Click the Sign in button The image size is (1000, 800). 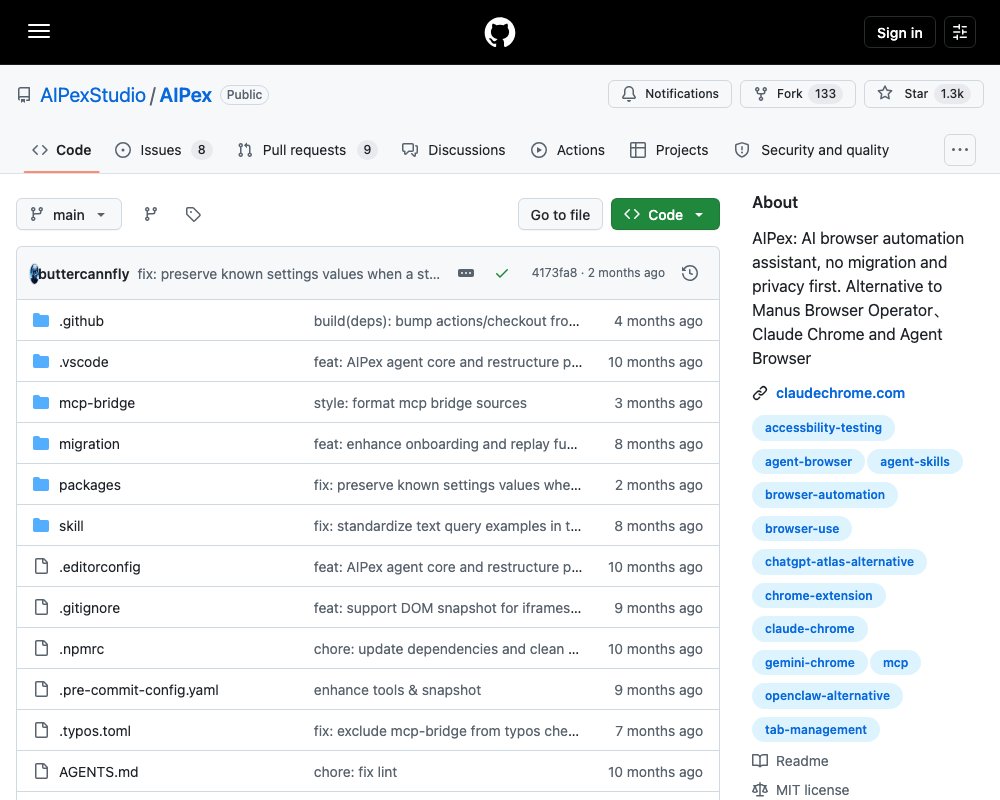[x=899, y=32]
